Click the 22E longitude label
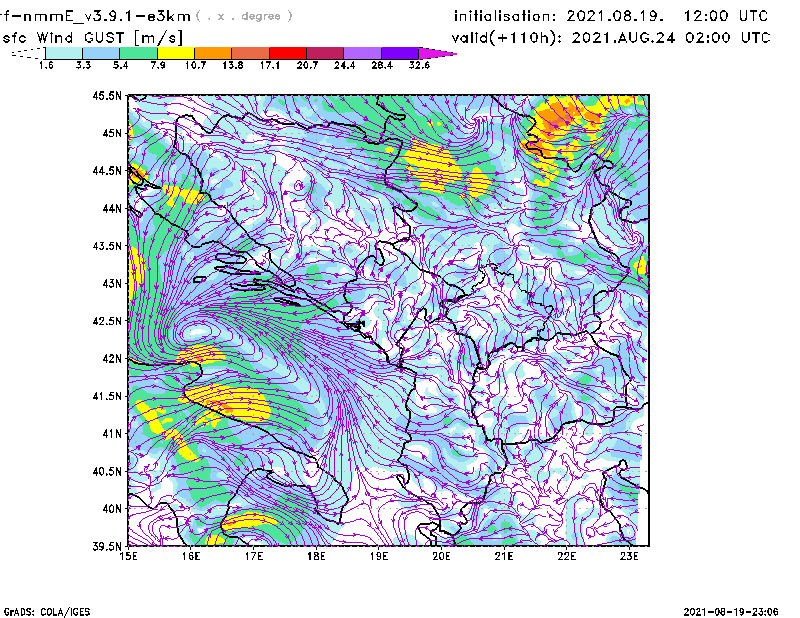 coord(567,556)
